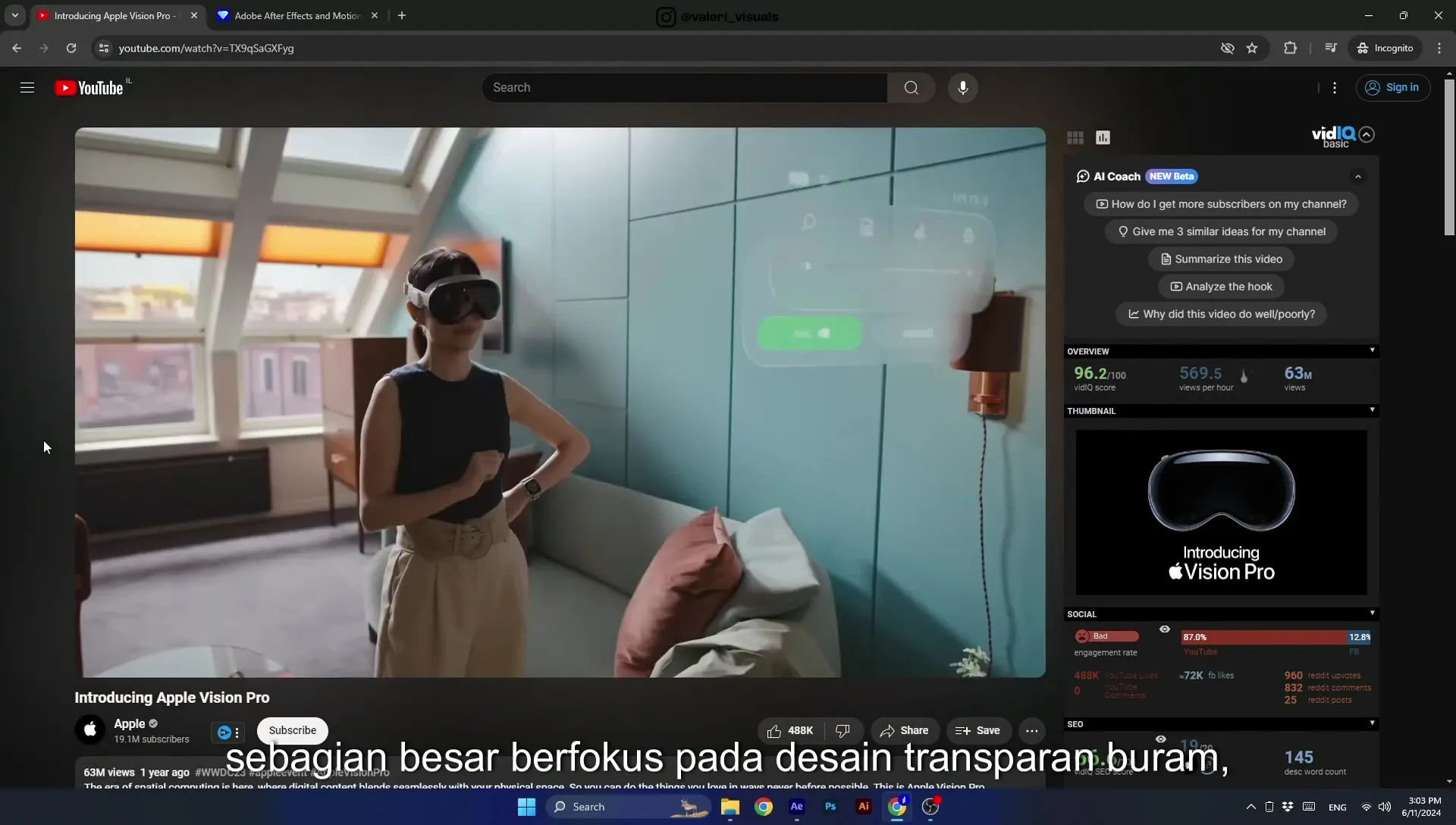1456x825 pixels.
Task: Toggle third-party cookie blocking eye icon
Action: (x=1227, y=48)
